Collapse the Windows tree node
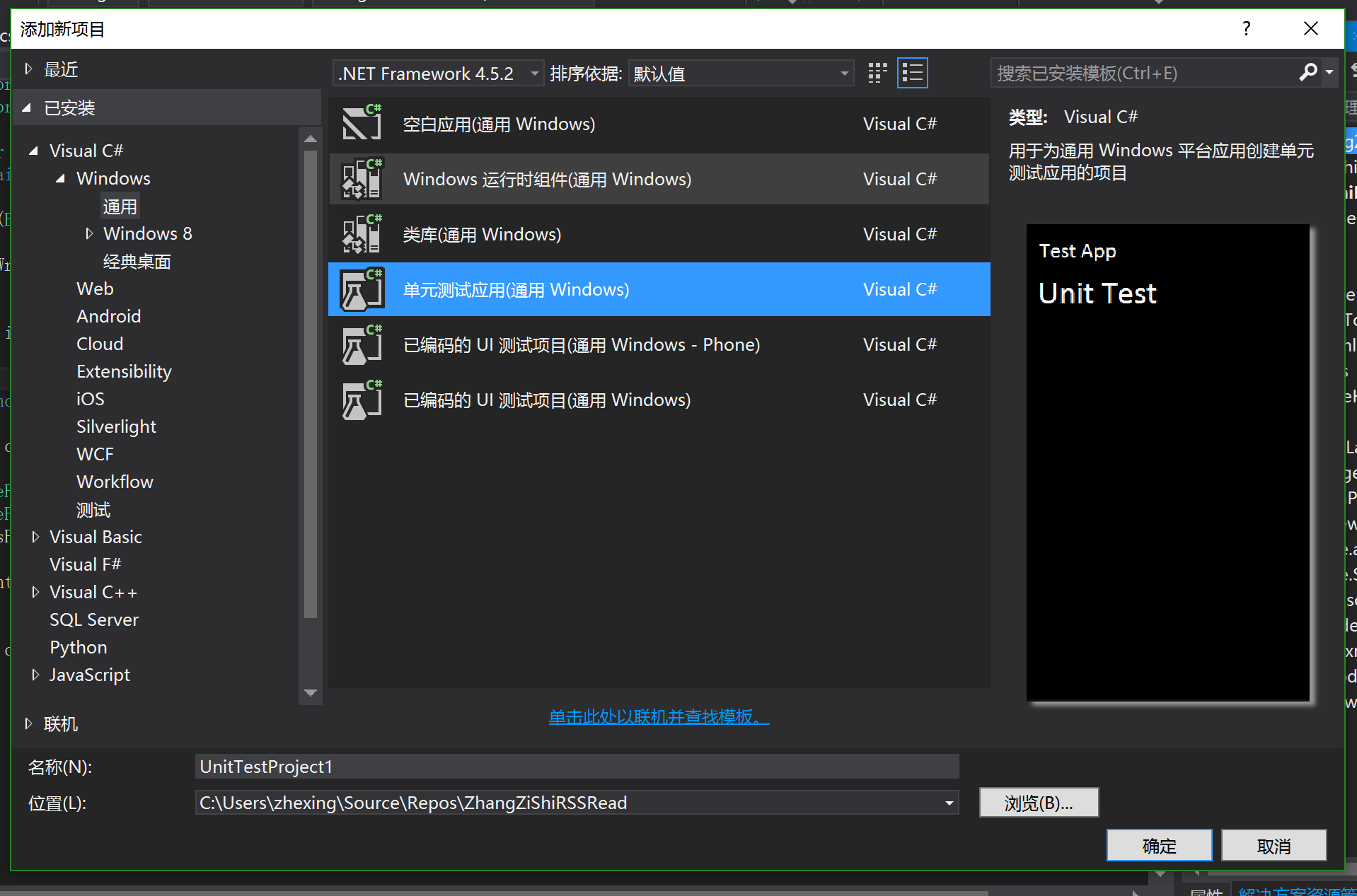Viewport: 1357px width, 896px height. click(x=61, y=178)
